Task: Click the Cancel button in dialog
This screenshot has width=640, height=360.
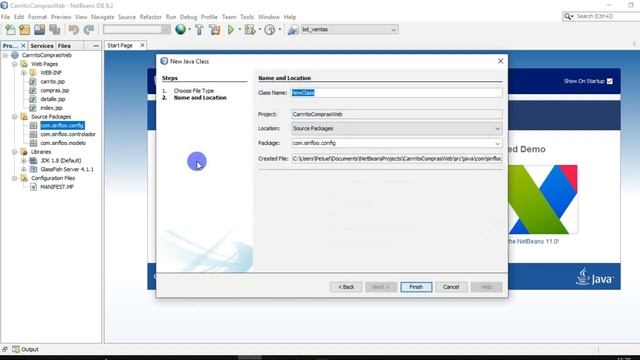Action: (451, 287)
